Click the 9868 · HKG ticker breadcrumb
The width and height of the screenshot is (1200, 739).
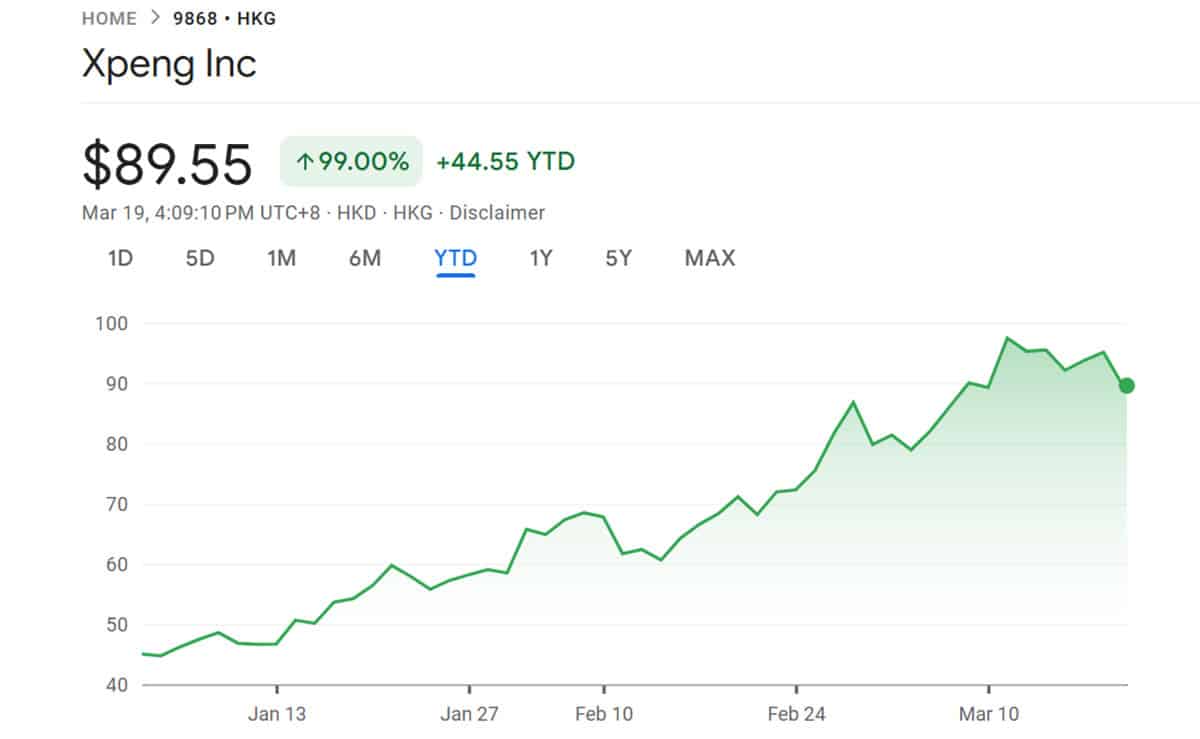click(222, 17)
